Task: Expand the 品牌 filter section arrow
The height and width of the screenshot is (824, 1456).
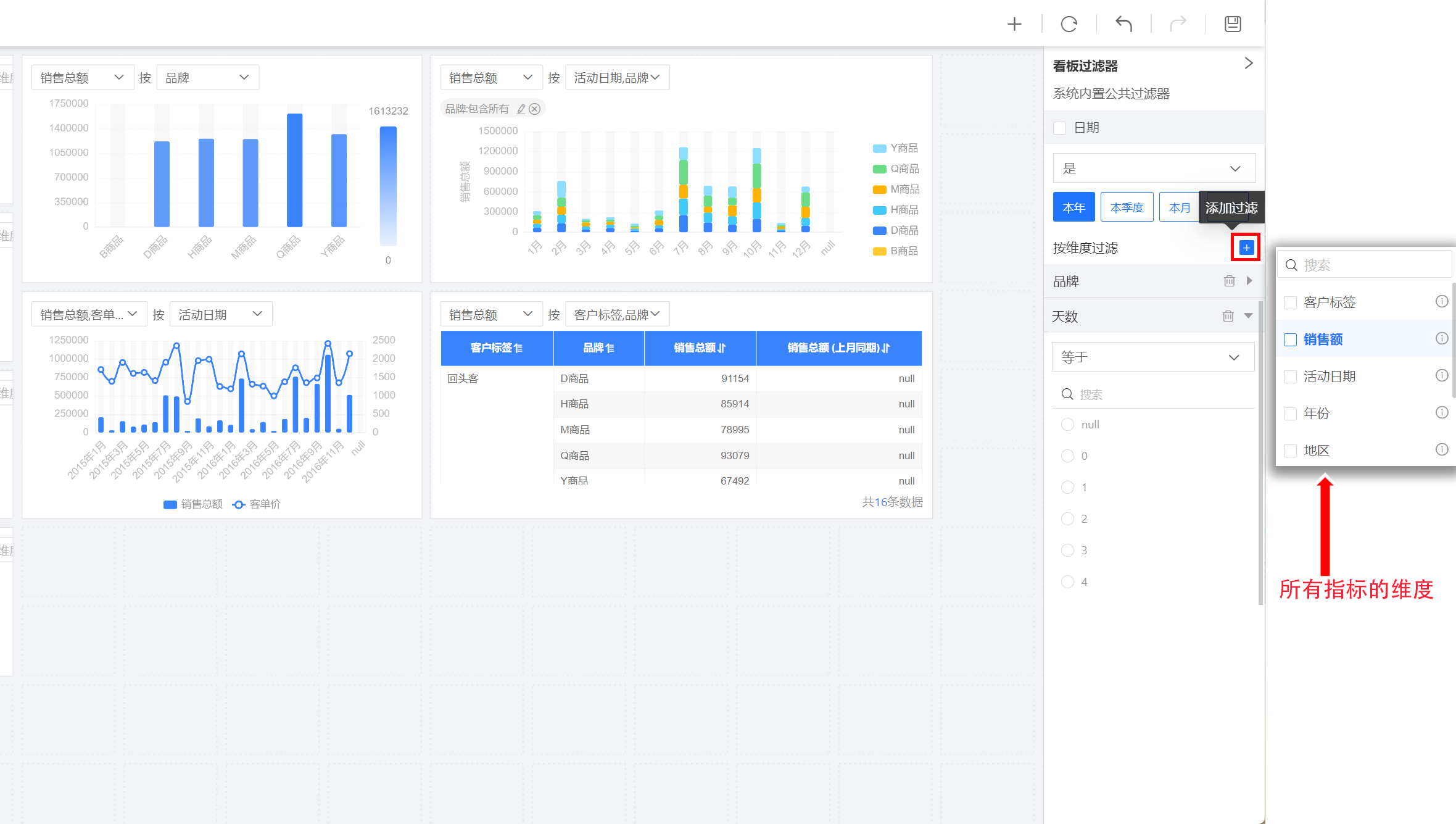Action: pos(1249,281)
